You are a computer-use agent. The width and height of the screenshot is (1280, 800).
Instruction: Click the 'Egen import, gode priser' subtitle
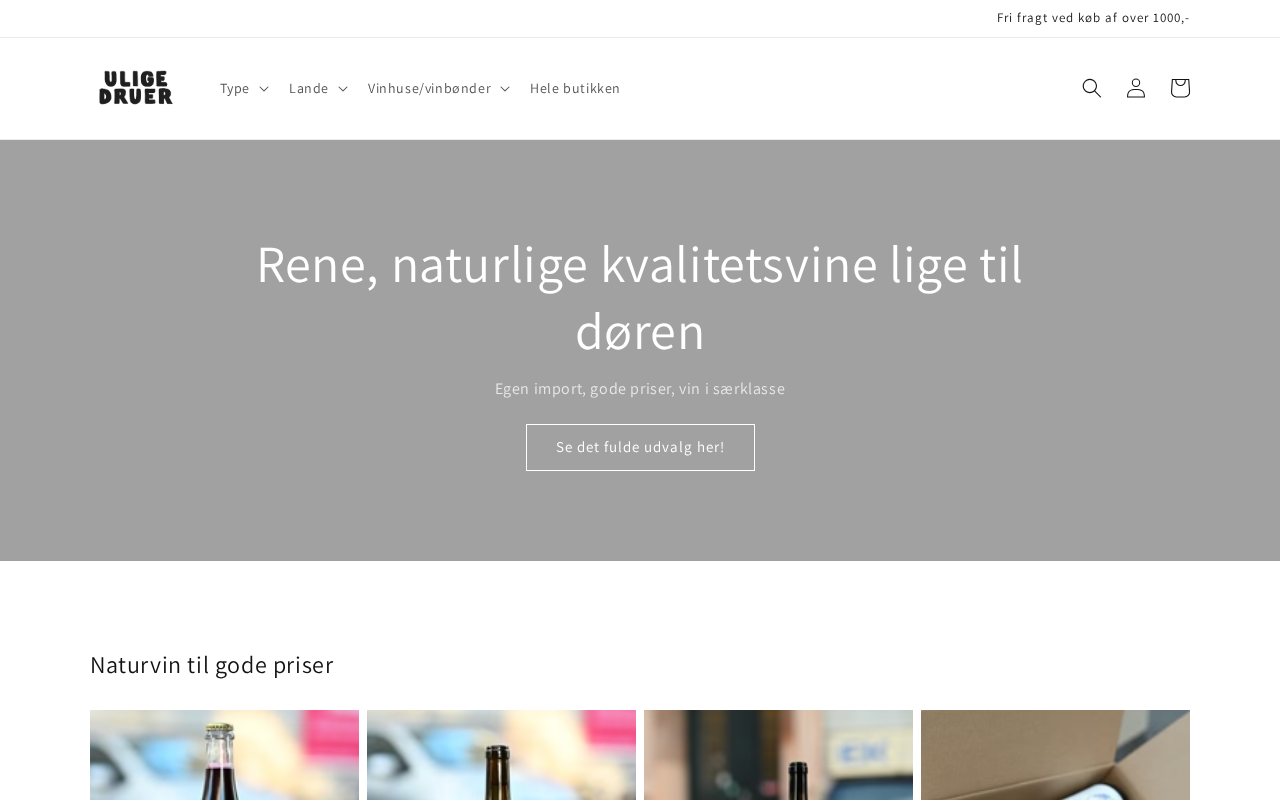coord(640,388)
